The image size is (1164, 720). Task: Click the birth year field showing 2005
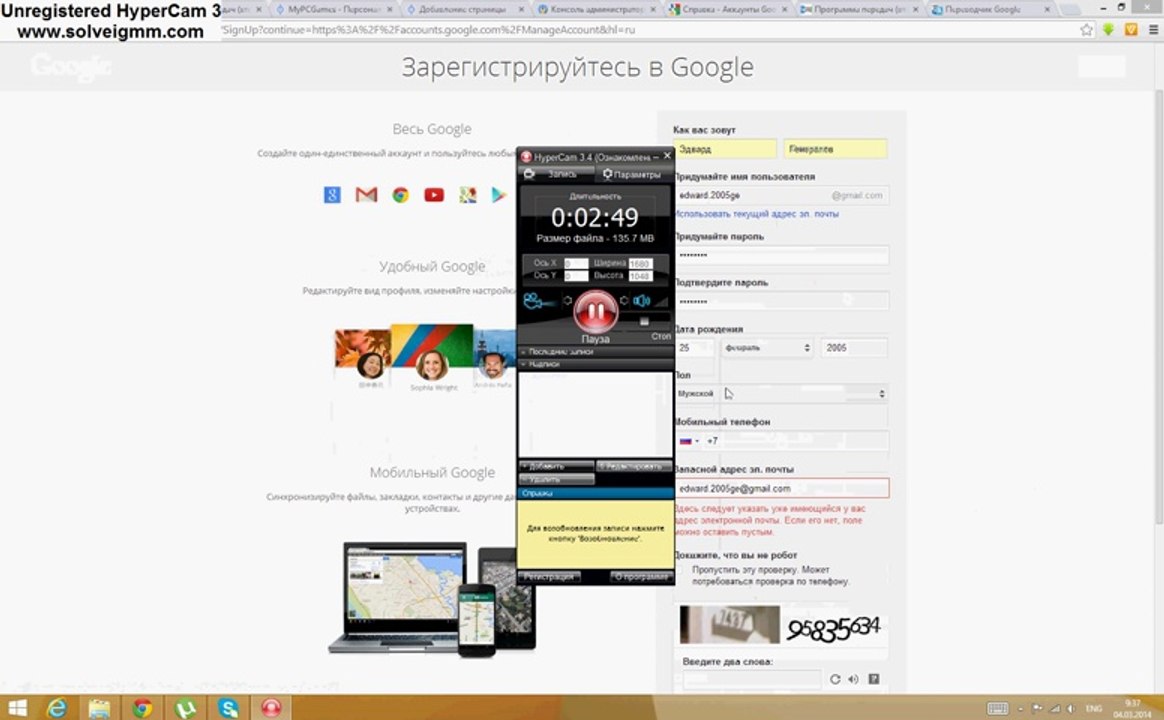click(x=854, y=347)
